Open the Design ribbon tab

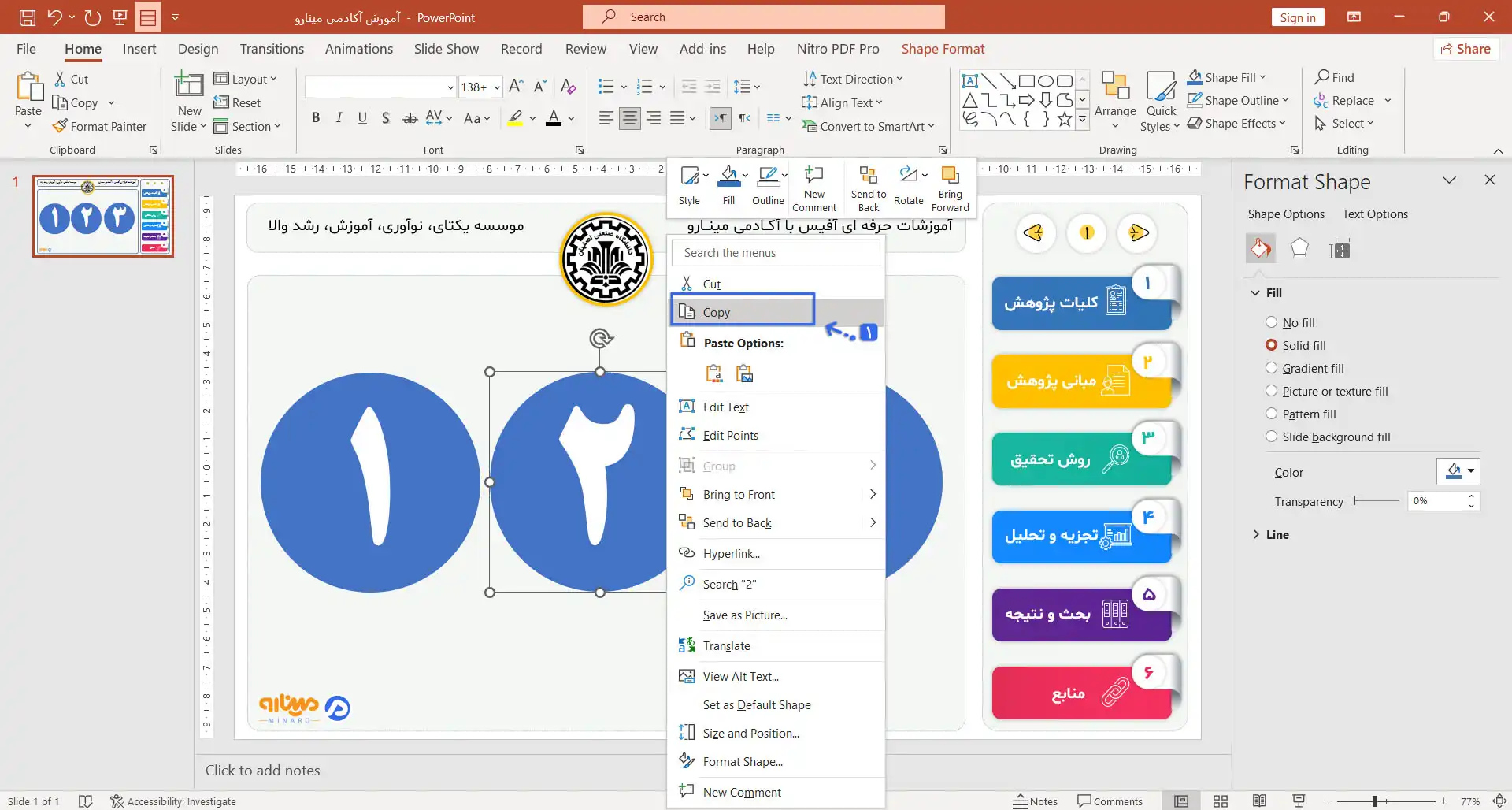coord(198,49)
